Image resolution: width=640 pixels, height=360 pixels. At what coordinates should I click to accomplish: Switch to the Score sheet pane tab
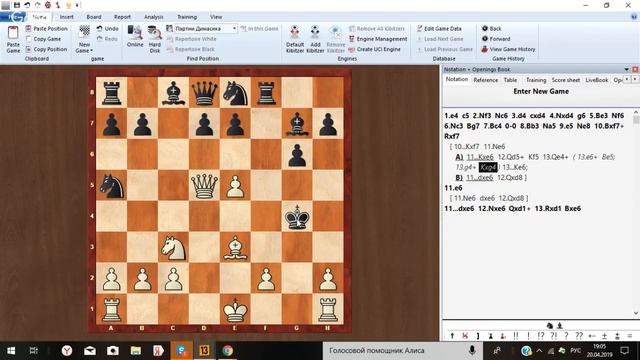point(566,80)
